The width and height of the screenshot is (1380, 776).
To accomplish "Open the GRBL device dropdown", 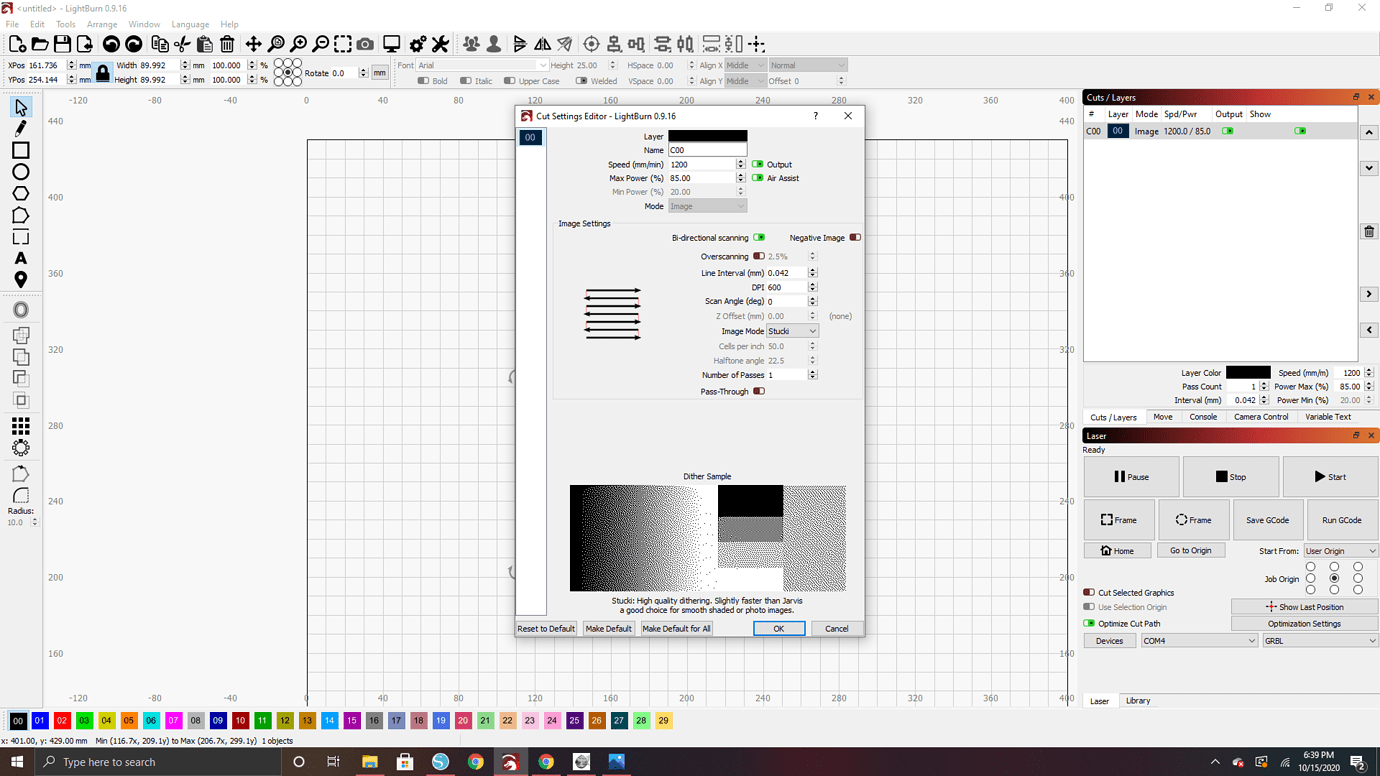I will [x=1320, y=641].
